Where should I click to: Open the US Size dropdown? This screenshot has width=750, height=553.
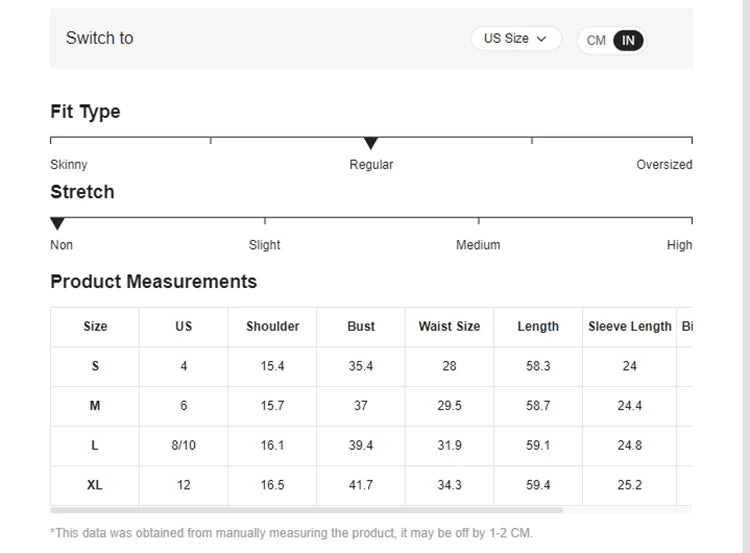pyautogui.click(x=515, y=39)
